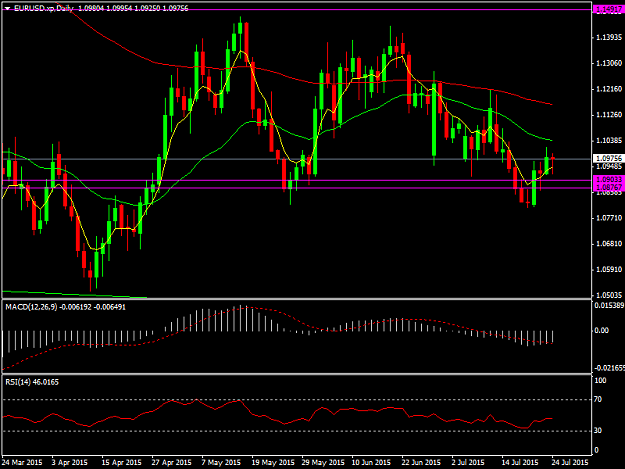This screenshot has width=625, height=469.
Task: Click the 0.015389 MACD scale value
Action: pyautogui.click(x=609, y=306)
